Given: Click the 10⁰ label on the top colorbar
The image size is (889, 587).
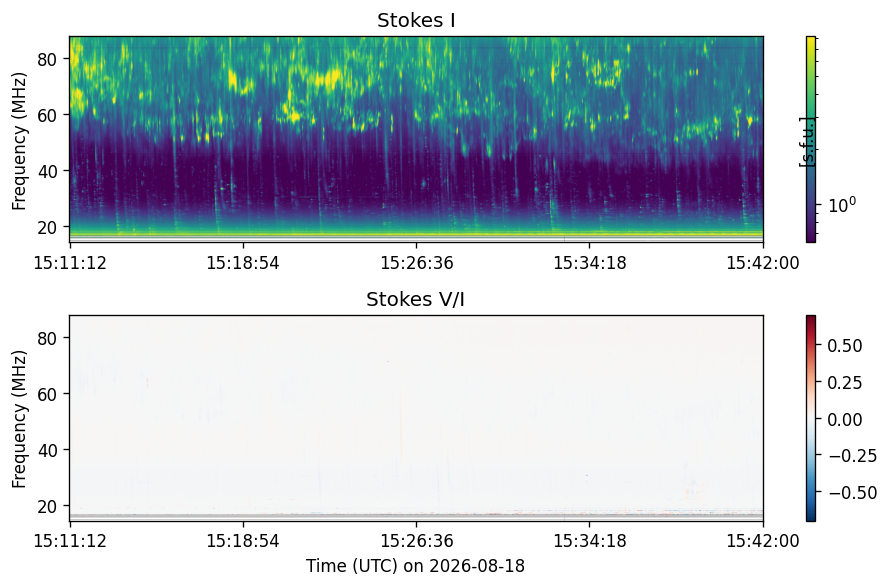Looking at the screenshot, I should [842, 205].
